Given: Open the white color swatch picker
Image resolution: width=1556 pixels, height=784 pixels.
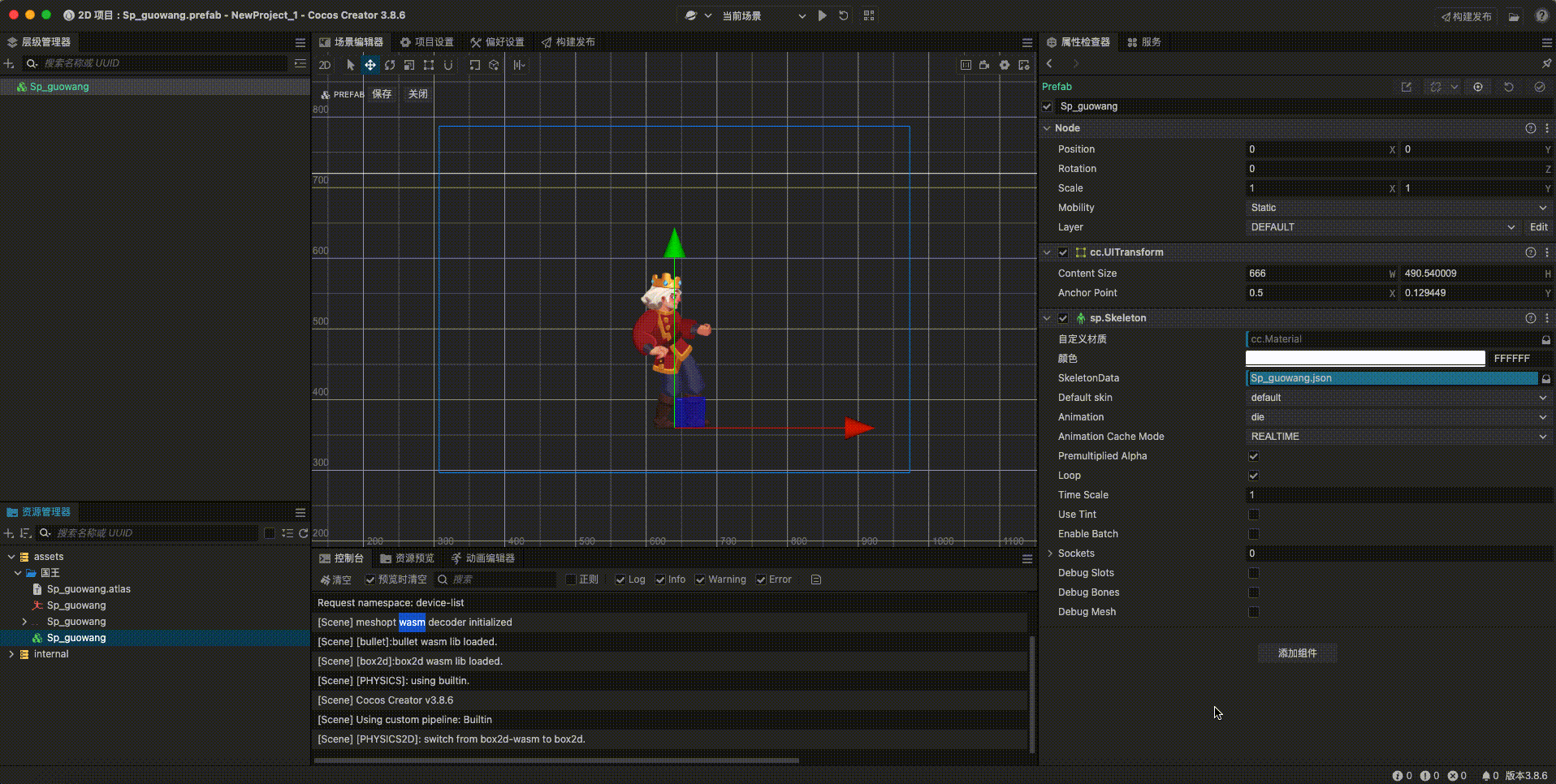Looking at the screenshot, I should tap(1365, 359).
